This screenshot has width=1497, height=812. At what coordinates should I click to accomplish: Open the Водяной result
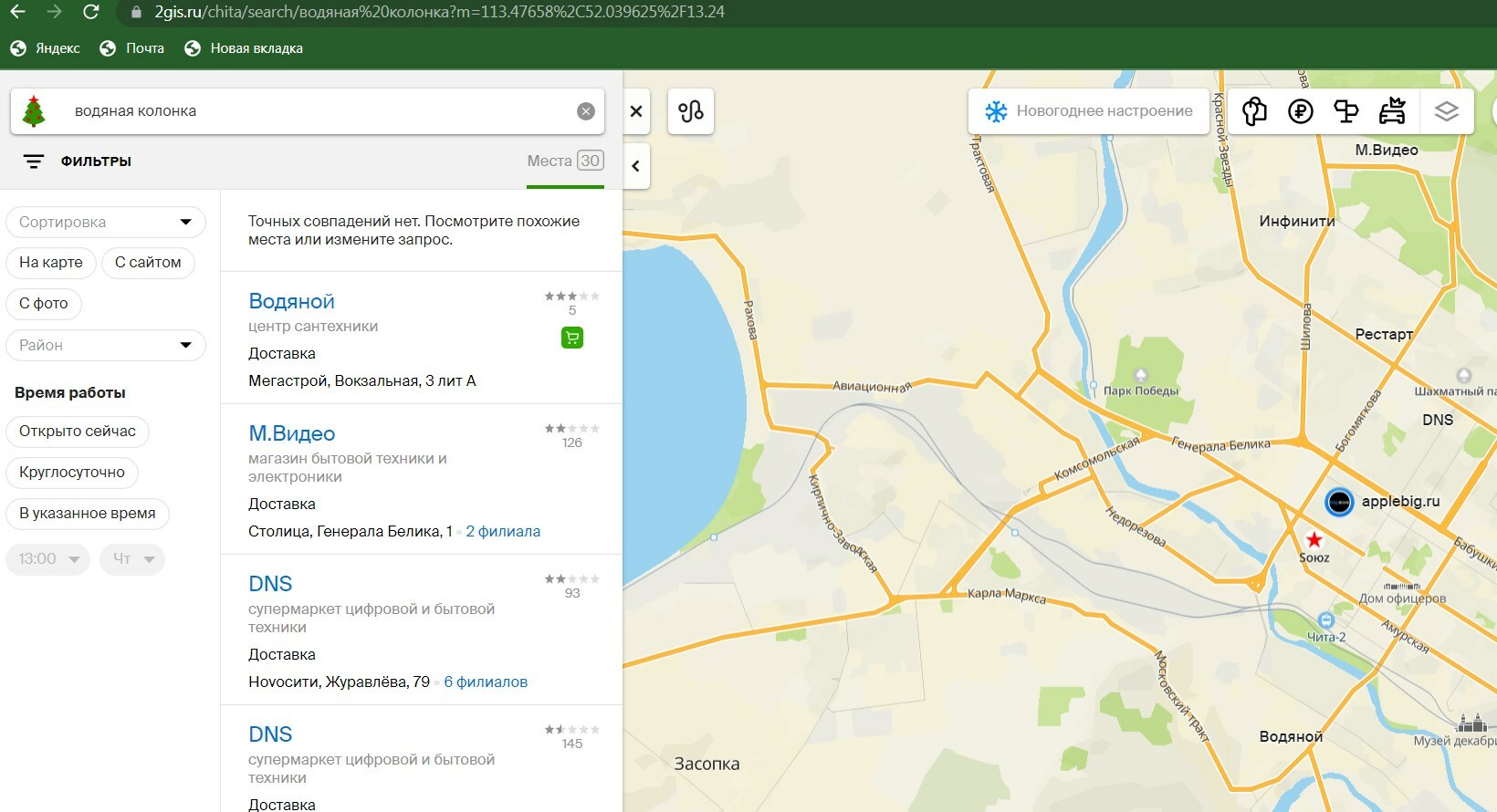coord(292,301)
